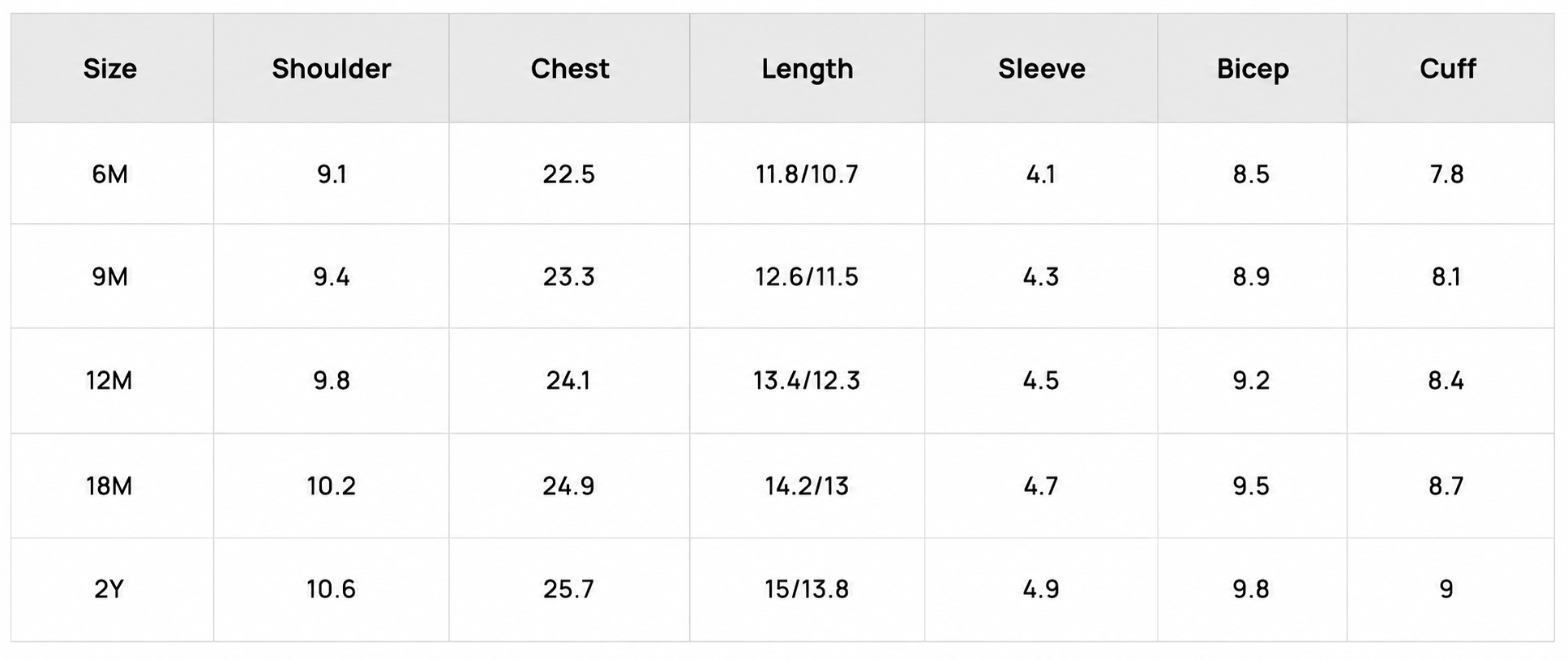1568x659 pixels.
Task: Click chest value 22.5 for 6M
Action: (x=568, y=174)
